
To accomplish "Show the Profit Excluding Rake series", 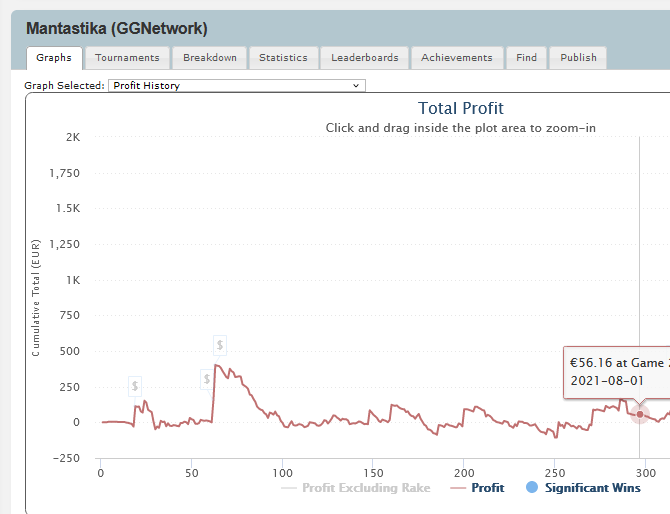I will (366, 488).
